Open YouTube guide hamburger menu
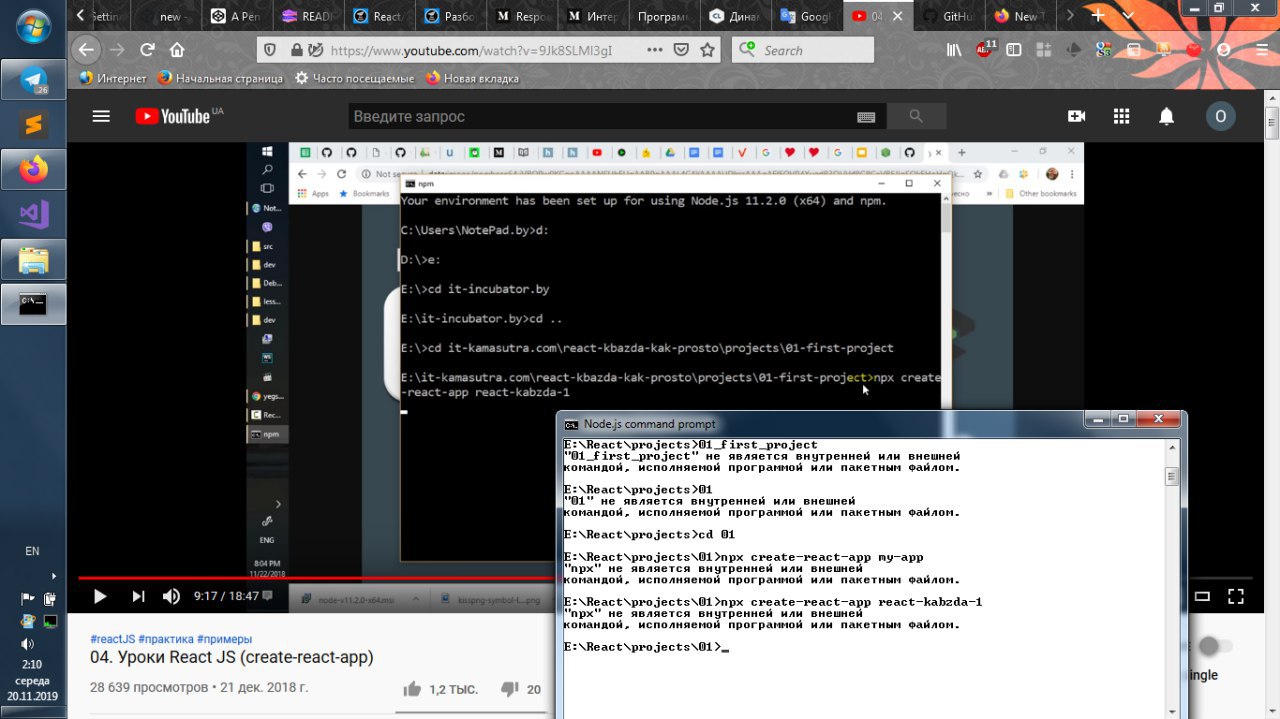This screenshot has height=719, width=1280. coord(101,116)
